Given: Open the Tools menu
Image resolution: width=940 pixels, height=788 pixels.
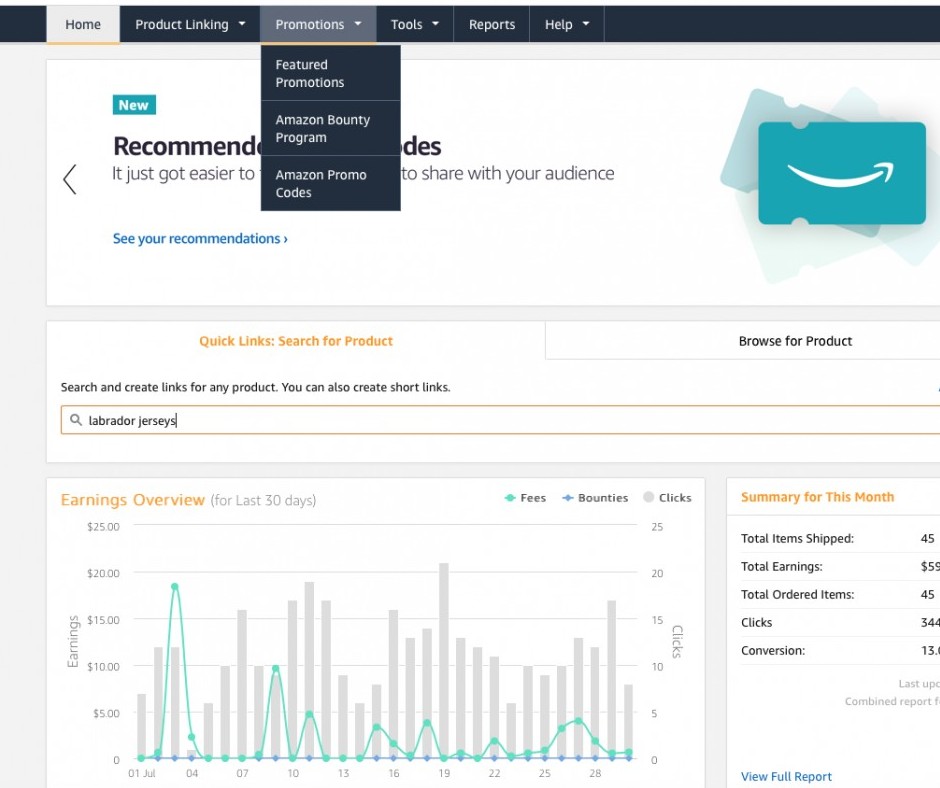Looking at the screenshot, I should click(x=414, y=25).
